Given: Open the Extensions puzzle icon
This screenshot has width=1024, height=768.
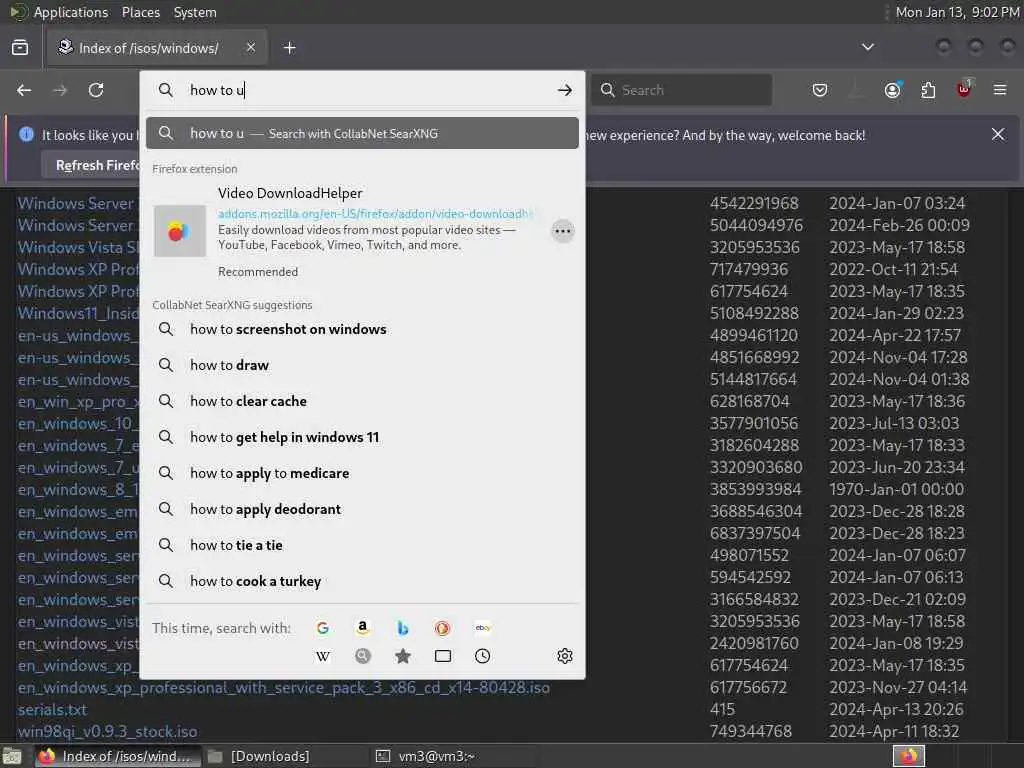Looking at the screenshot, I should (928, 90).
